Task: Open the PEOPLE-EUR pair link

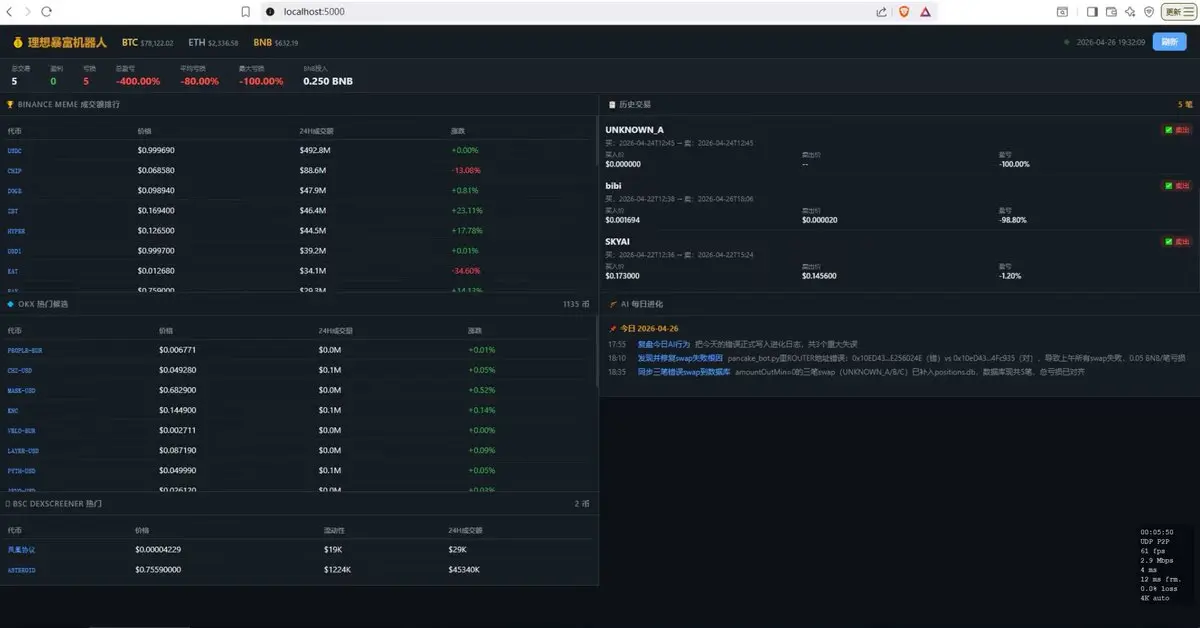Action: click(25, 351)
